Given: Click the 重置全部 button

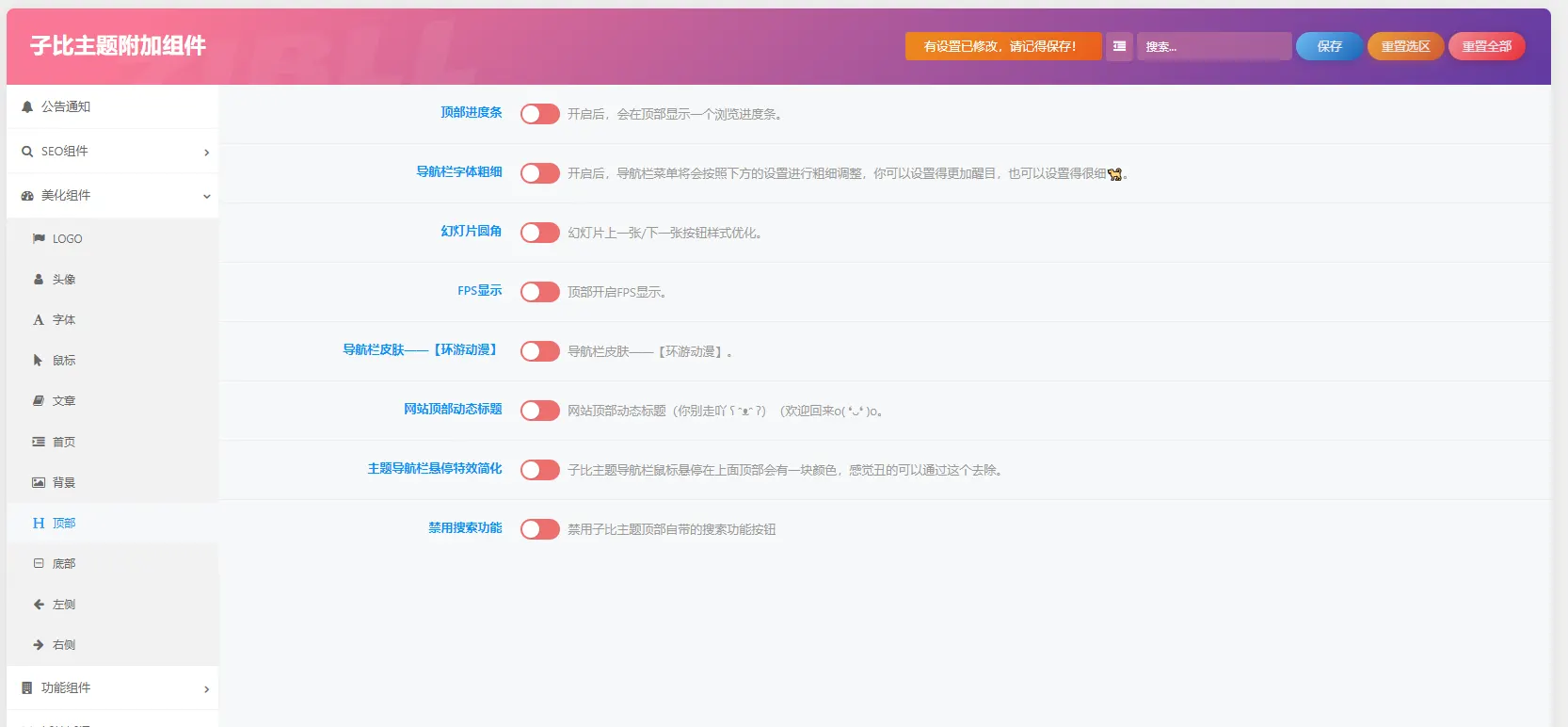Looking at the screenshot, I should pyautogui.click(x=1486, y=46).
